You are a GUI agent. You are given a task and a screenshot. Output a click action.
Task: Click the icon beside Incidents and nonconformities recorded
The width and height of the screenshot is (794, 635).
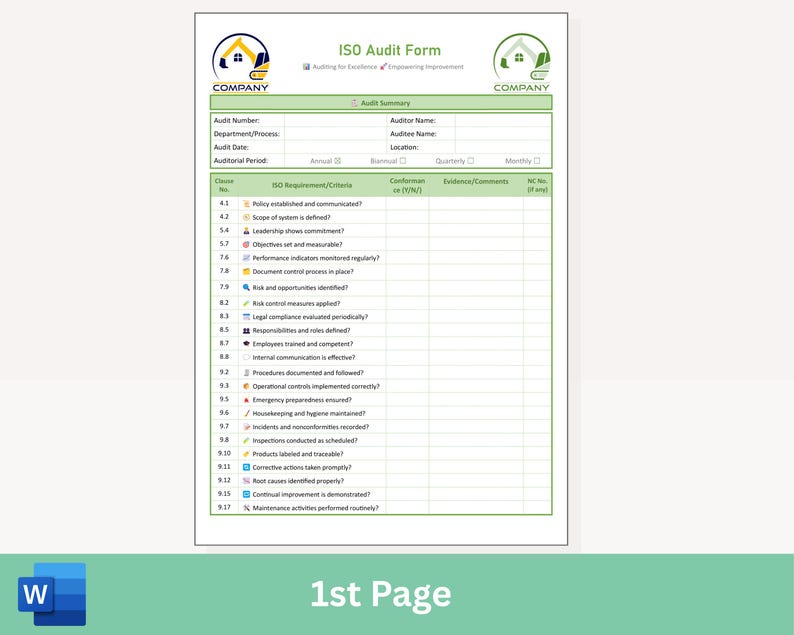pyautogui.click(x=246, y=427)
